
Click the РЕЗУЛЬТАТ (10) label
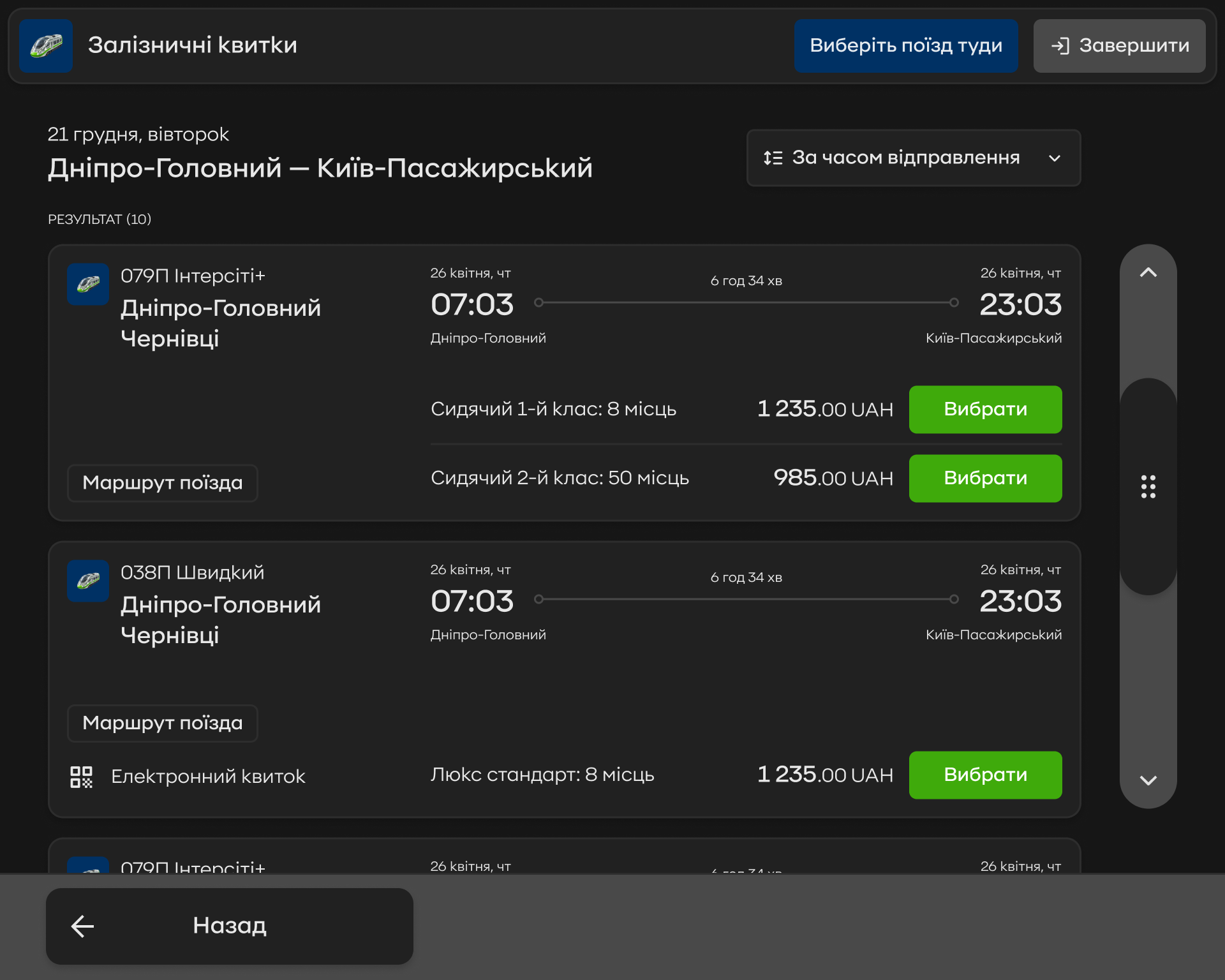tap(100, 219)
